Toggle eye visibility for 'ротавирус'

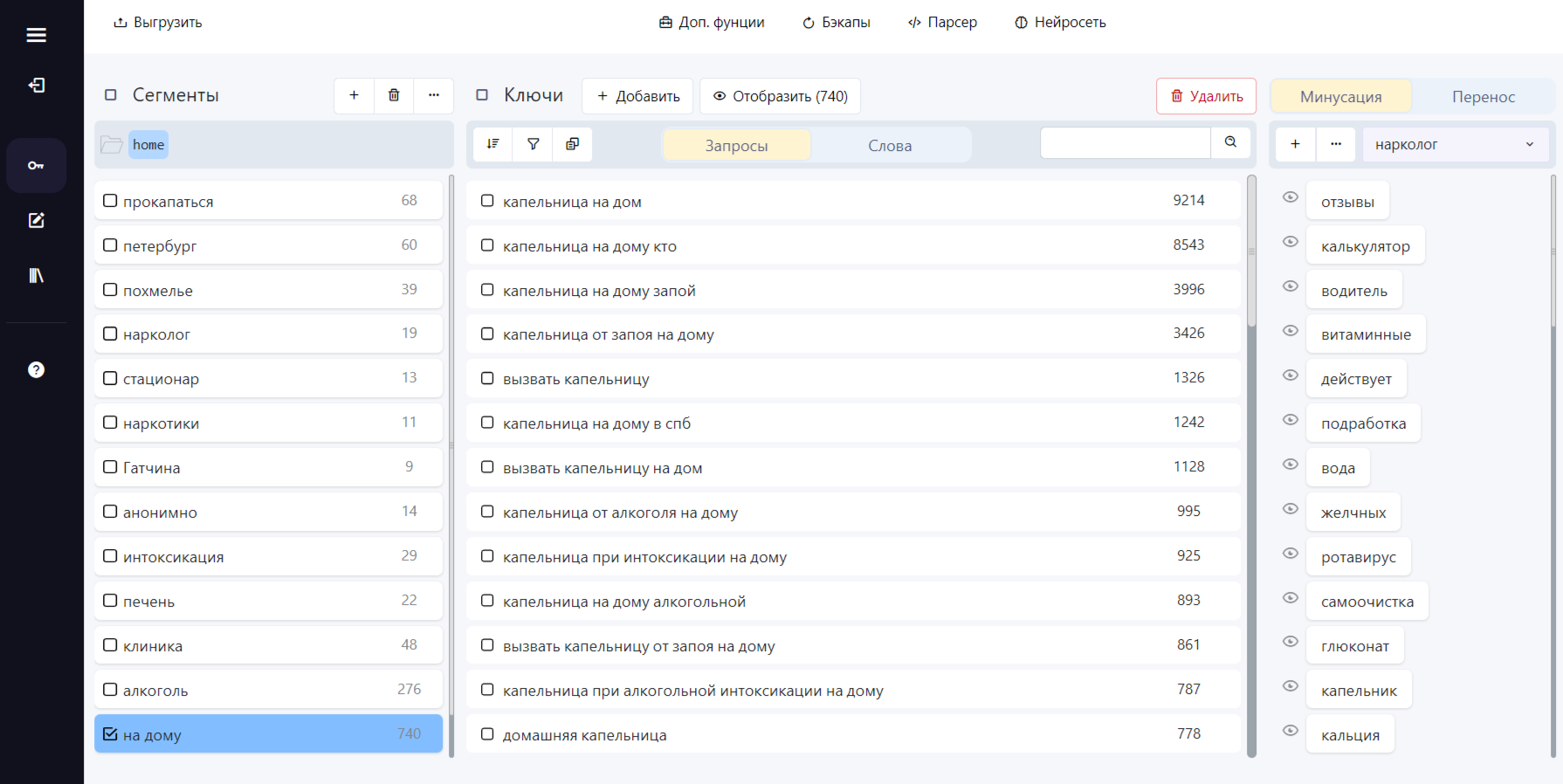[1291, 554]
